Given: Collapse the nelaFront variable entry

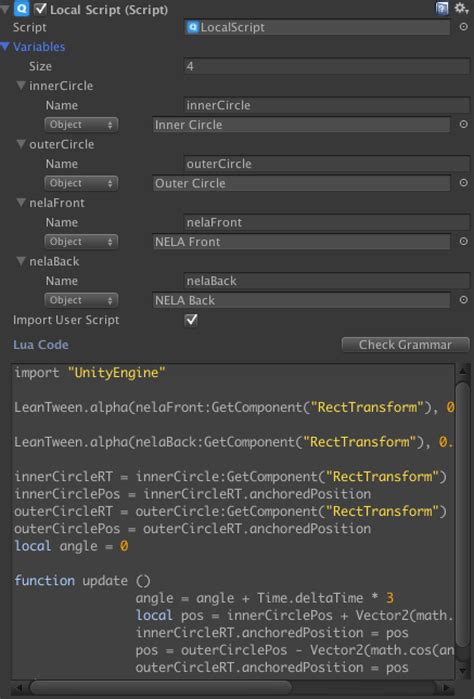Looking at the screenshot, I should (21, 202).
